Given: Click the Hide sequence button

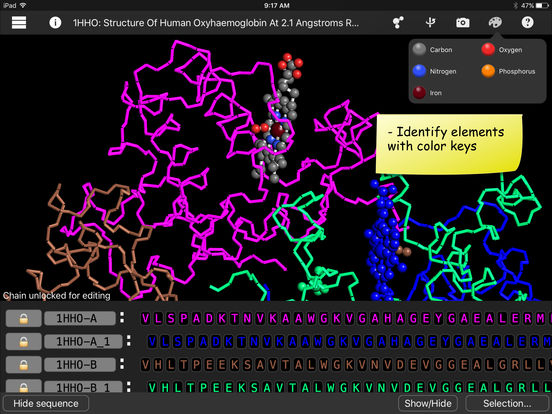Looking at the screenshot, I should (x=46, y=403).
